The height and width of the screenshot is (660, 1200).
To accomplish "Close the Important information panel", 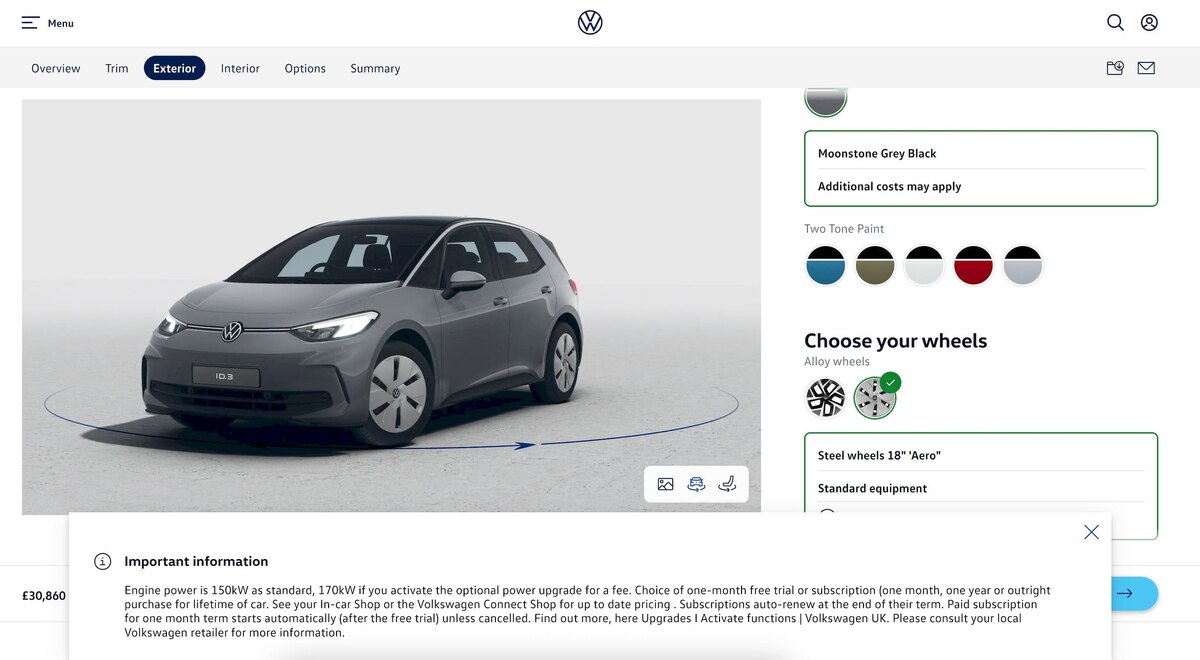I will (1091, 532).
